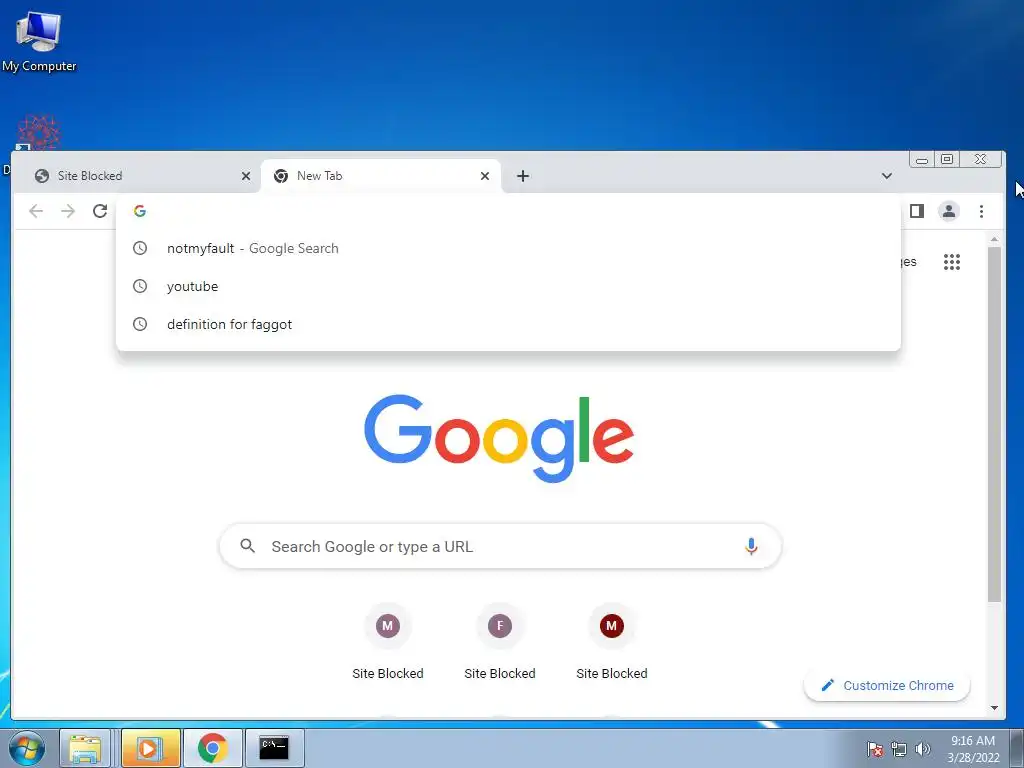Reload the current page
Viewport: 1024px width, 768px height.
tap(100, 211)
